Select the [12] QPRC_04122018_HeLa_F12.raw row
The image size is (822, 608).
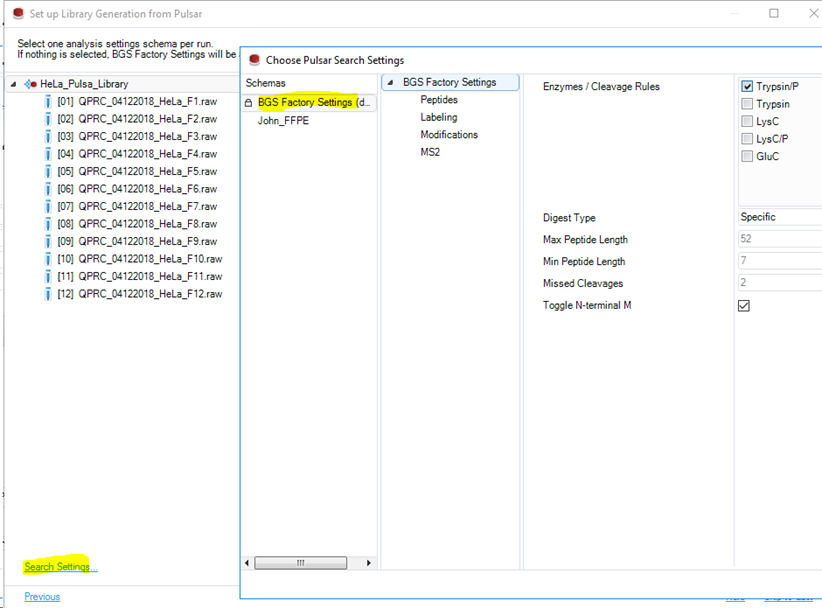click(x=139, y=294)
